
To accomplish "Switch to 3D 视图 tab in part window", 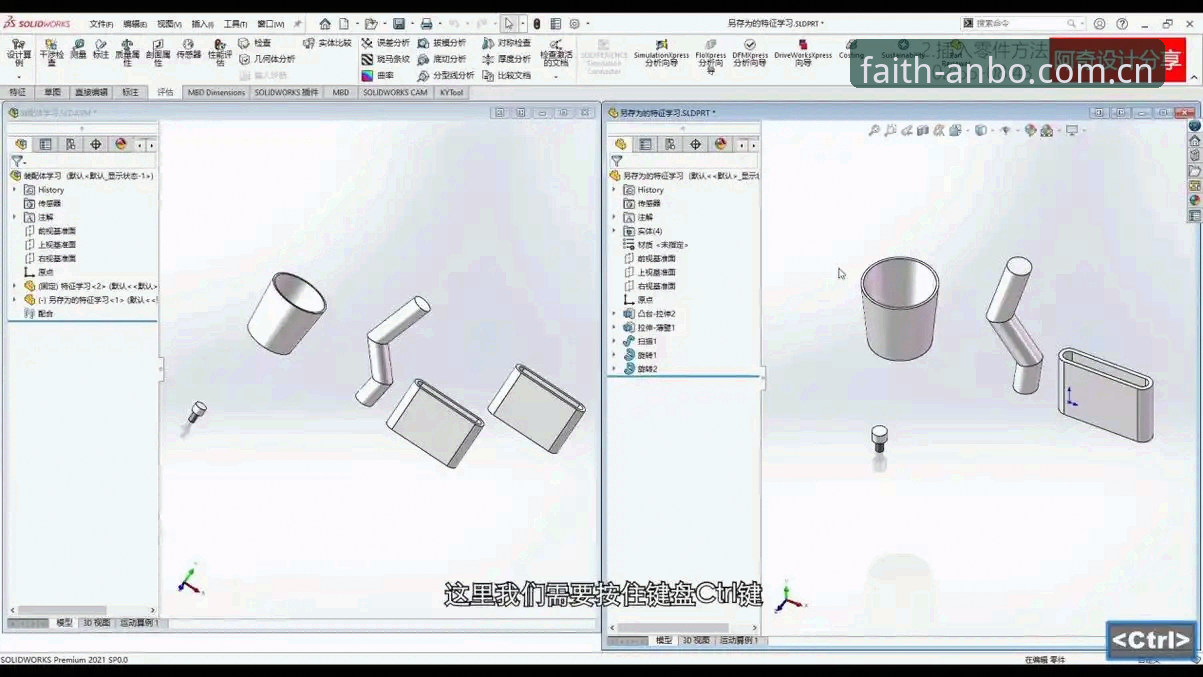I will click(695, 640).
